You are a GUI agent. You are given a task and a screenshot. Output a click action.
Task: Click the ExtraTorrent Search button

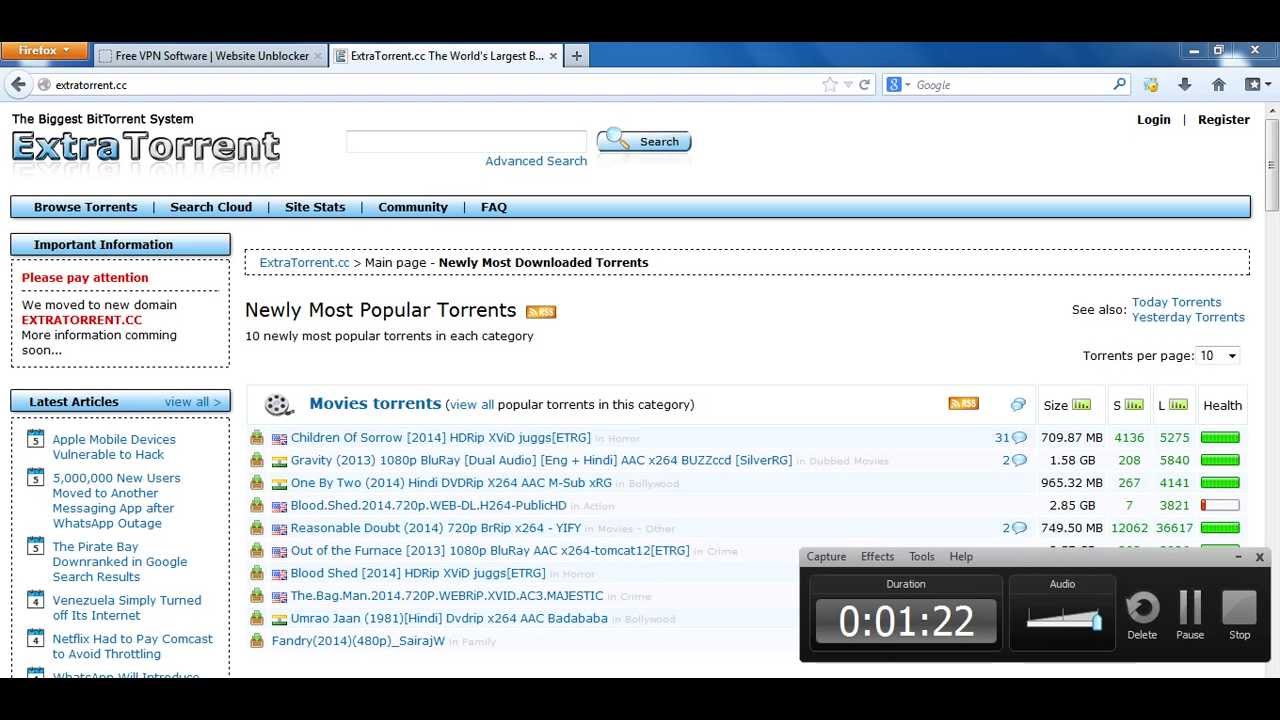[644, 141]
